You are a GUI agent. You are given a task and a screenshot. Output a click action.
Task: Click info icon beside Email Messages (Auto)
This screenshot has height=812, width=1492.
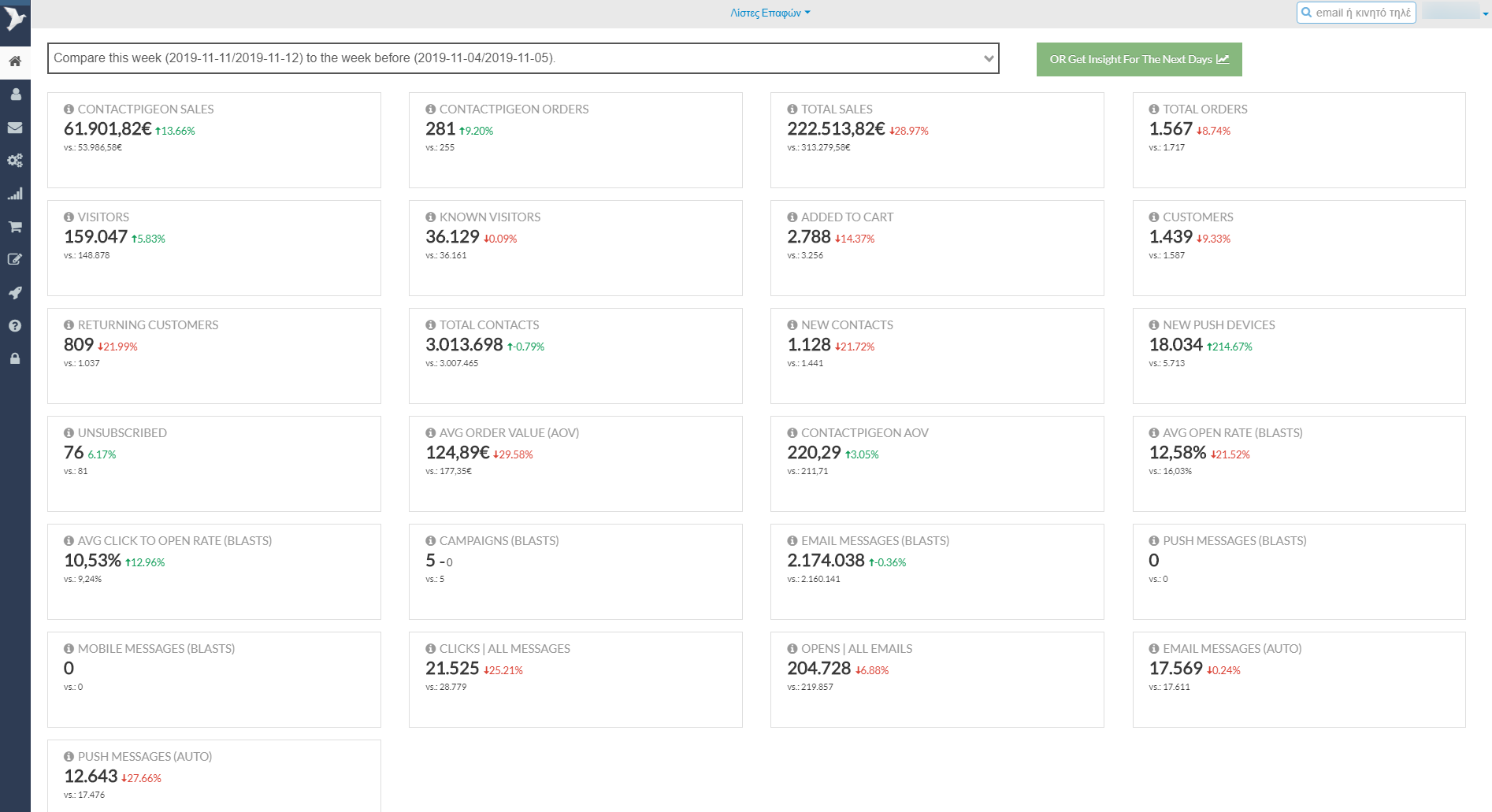coord(1154,649)
